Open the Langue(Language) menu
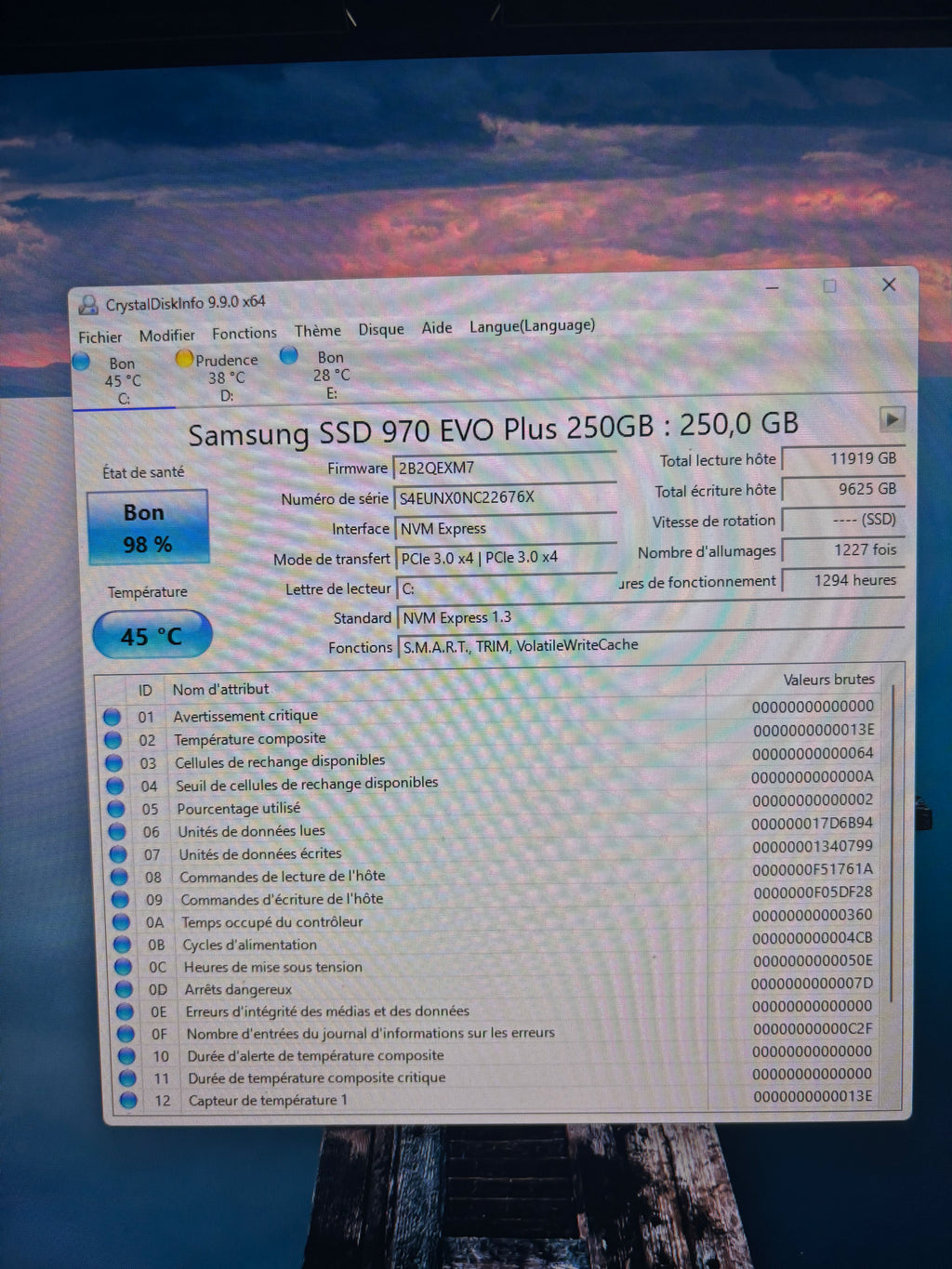 [532, 325]
